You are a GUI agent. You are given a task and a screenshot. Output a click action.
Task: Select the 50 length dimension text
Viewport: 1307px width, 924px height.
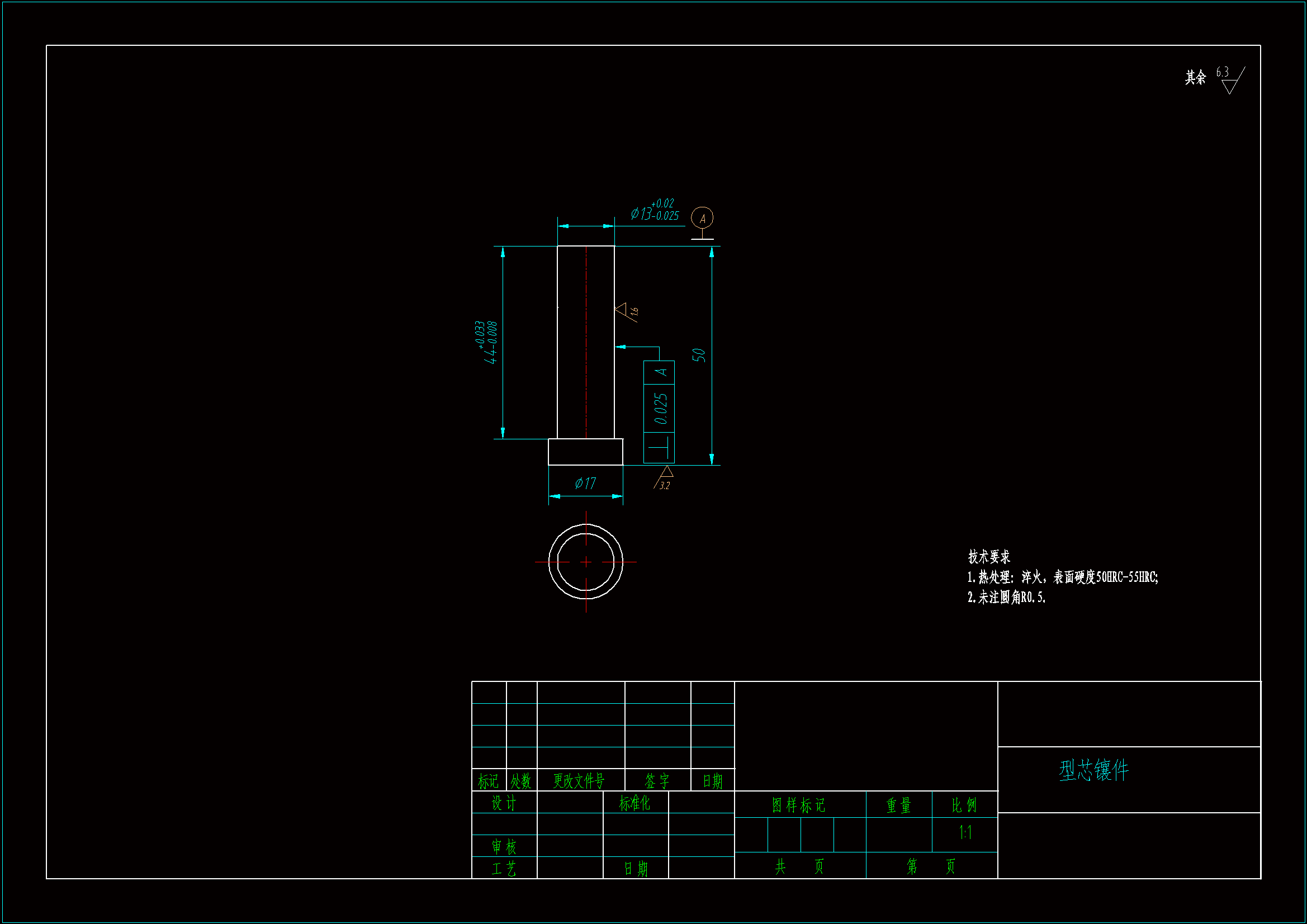(698, 356)
